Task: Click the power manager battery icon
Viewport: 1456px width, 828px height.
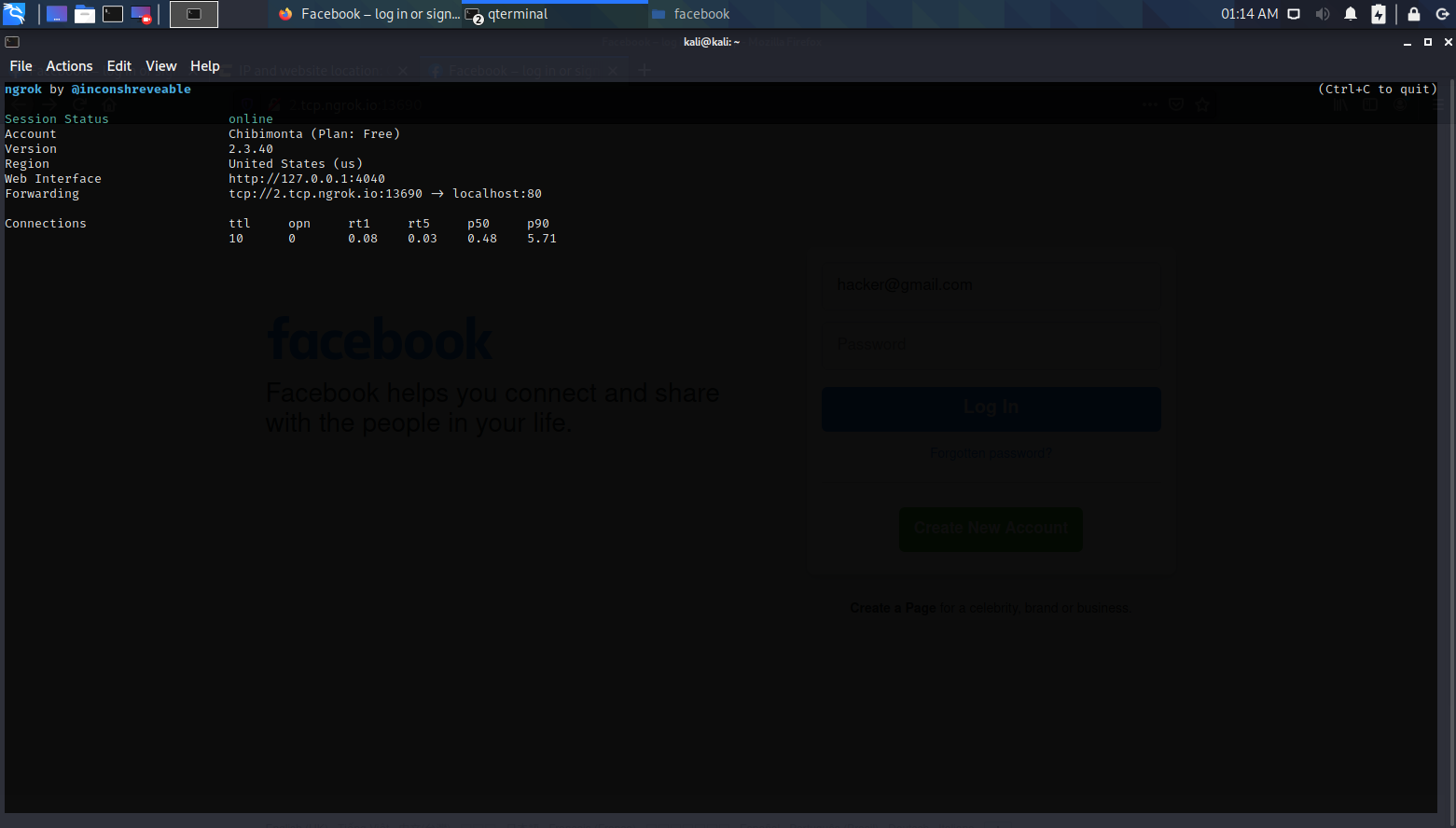Action: pyautogui.click(x=1379, y=14)
